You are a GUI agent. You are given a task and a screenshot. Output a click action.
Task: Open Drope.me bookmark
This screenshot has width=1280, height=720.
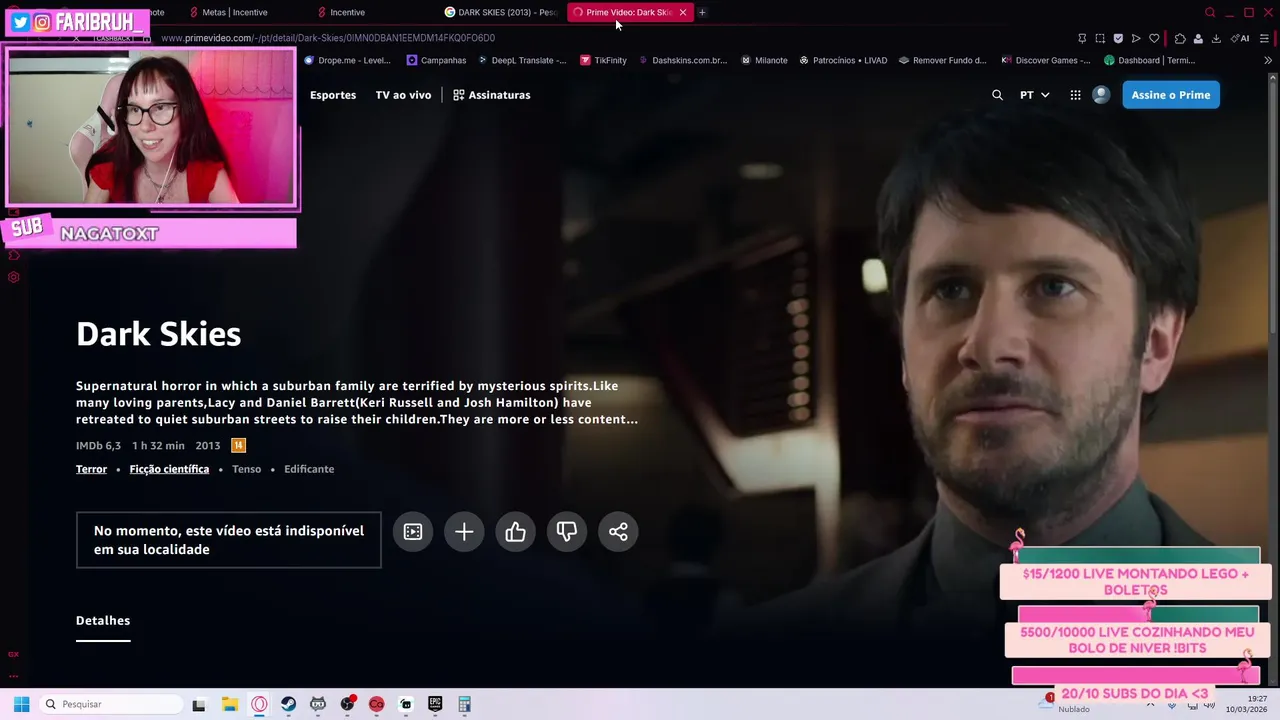click(x=347, y=60)
